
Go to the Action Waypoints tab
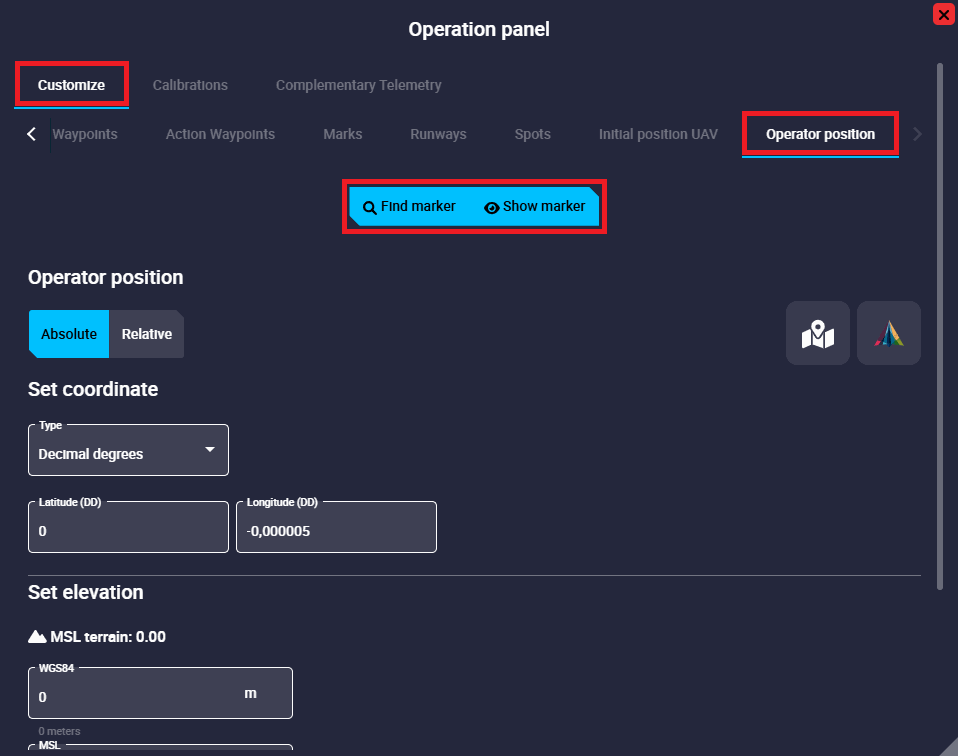(220, 134)
